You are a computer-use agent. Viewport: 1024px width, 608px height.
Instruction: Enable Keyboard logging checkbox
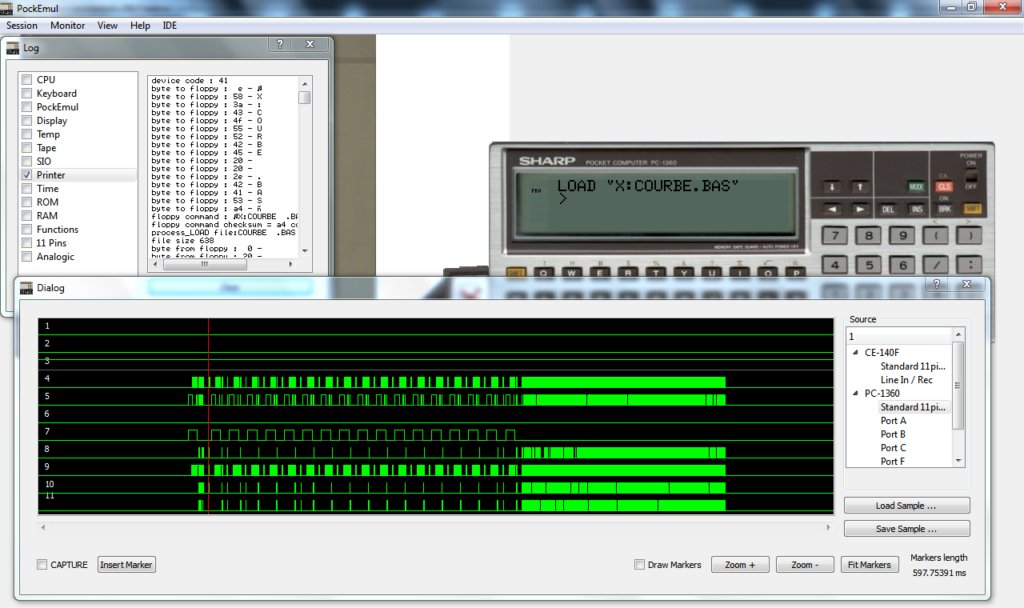pyautogui.click(x=27, y=93)
